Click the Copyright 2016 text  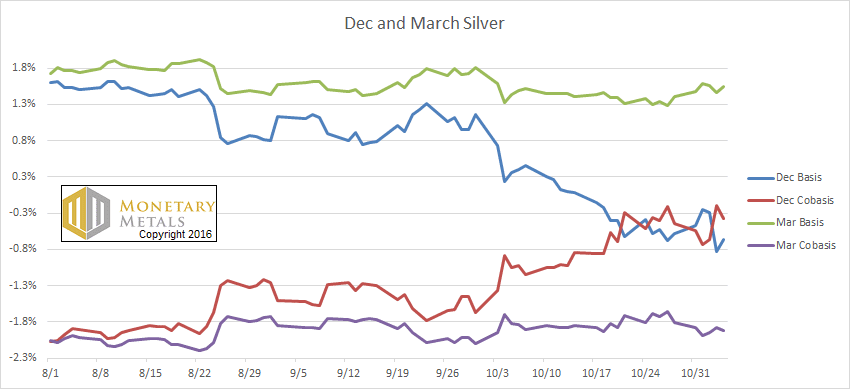(176, 235)
